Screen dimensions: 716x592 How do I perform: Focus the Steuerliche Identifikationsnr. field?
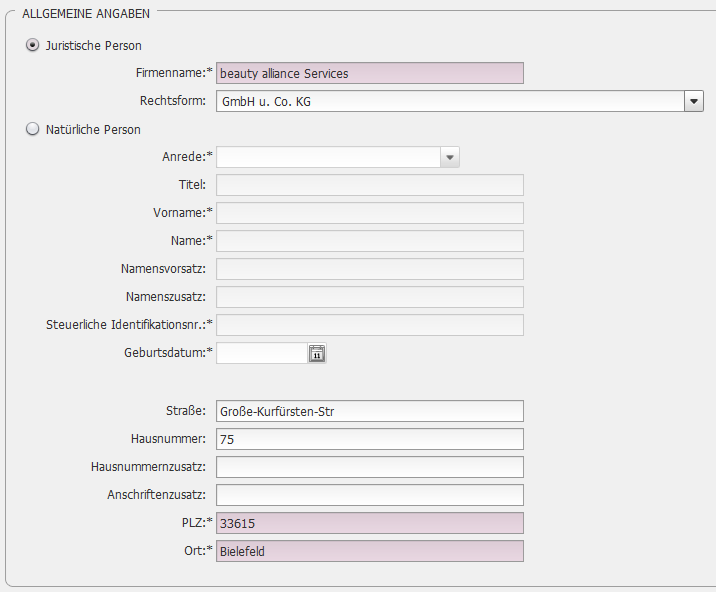[x=370, y=325]
